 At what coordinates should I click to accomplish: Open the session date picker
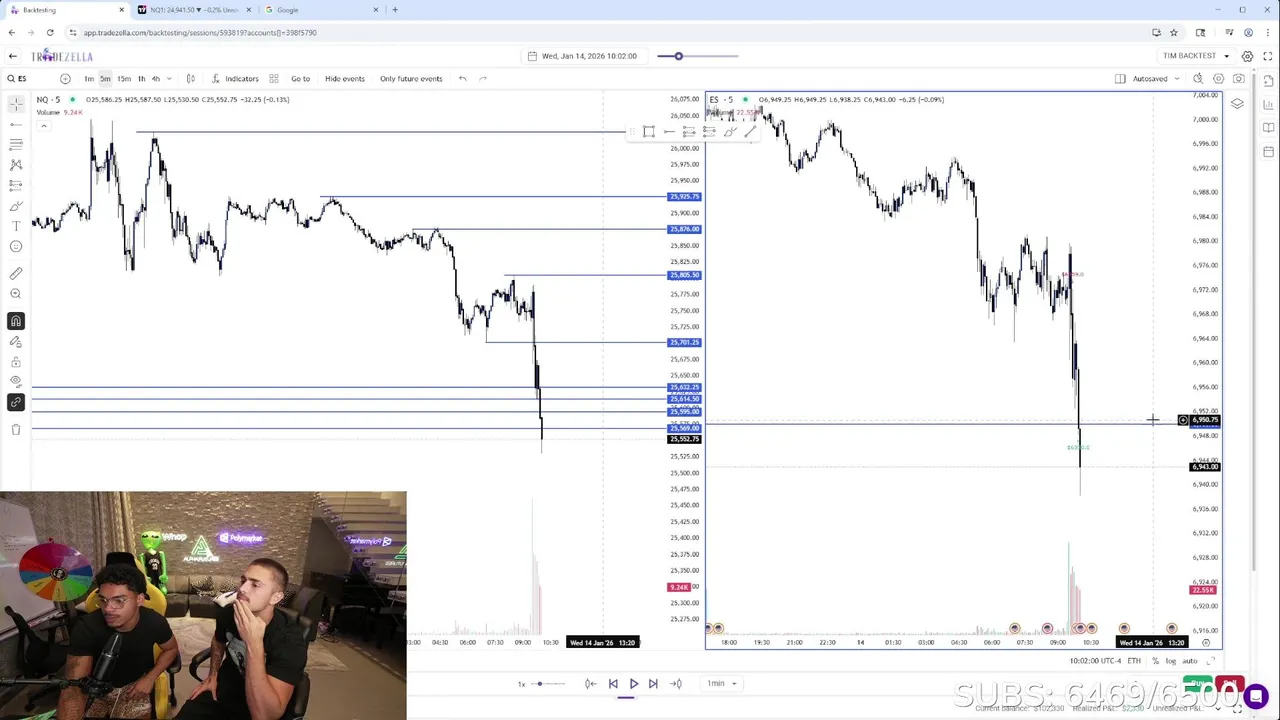tap(583, 56)
